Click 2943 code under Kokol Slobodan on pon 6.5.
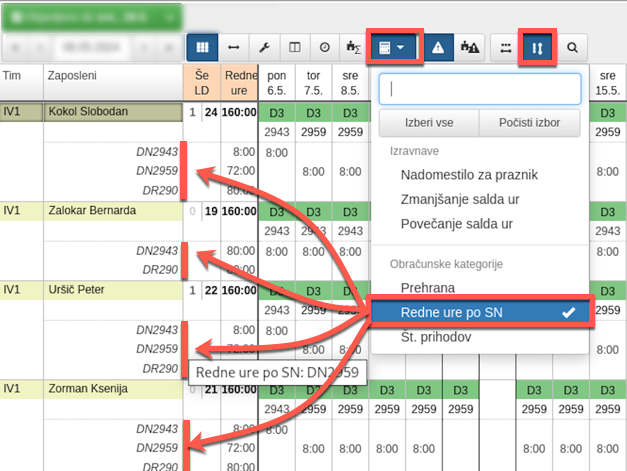This screenshot has height=471, width=627. (x=277, y=132)
